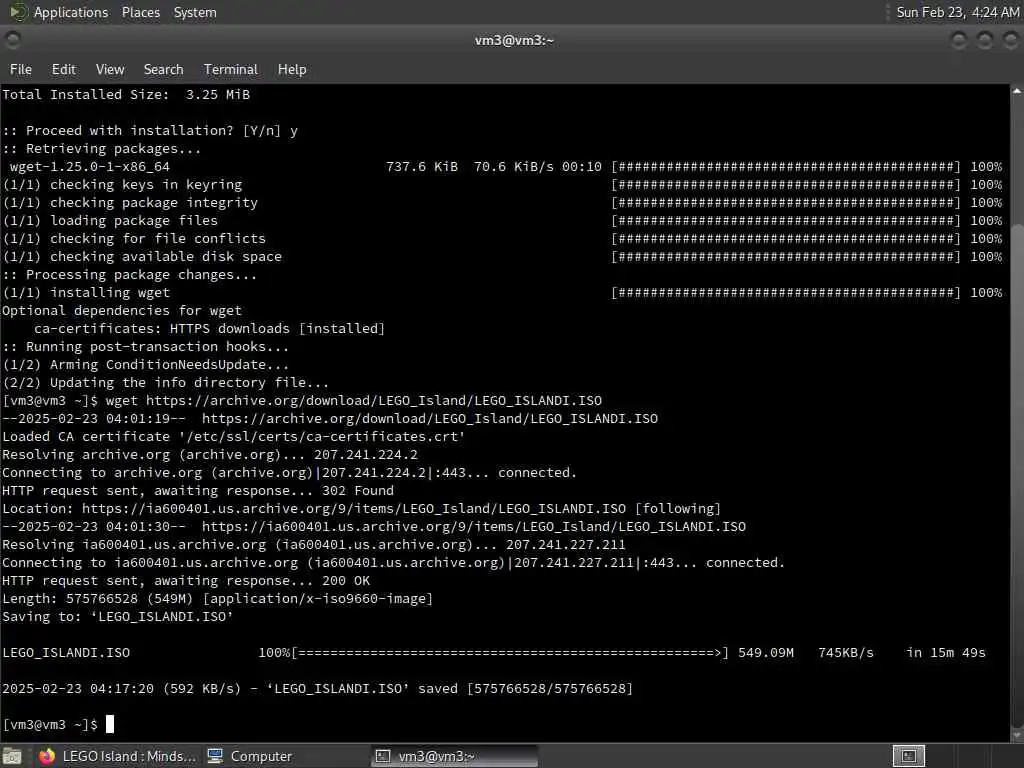Maximize the terminal window
Viewport: 1024px width, 768px height.
(x=985, y=40)
